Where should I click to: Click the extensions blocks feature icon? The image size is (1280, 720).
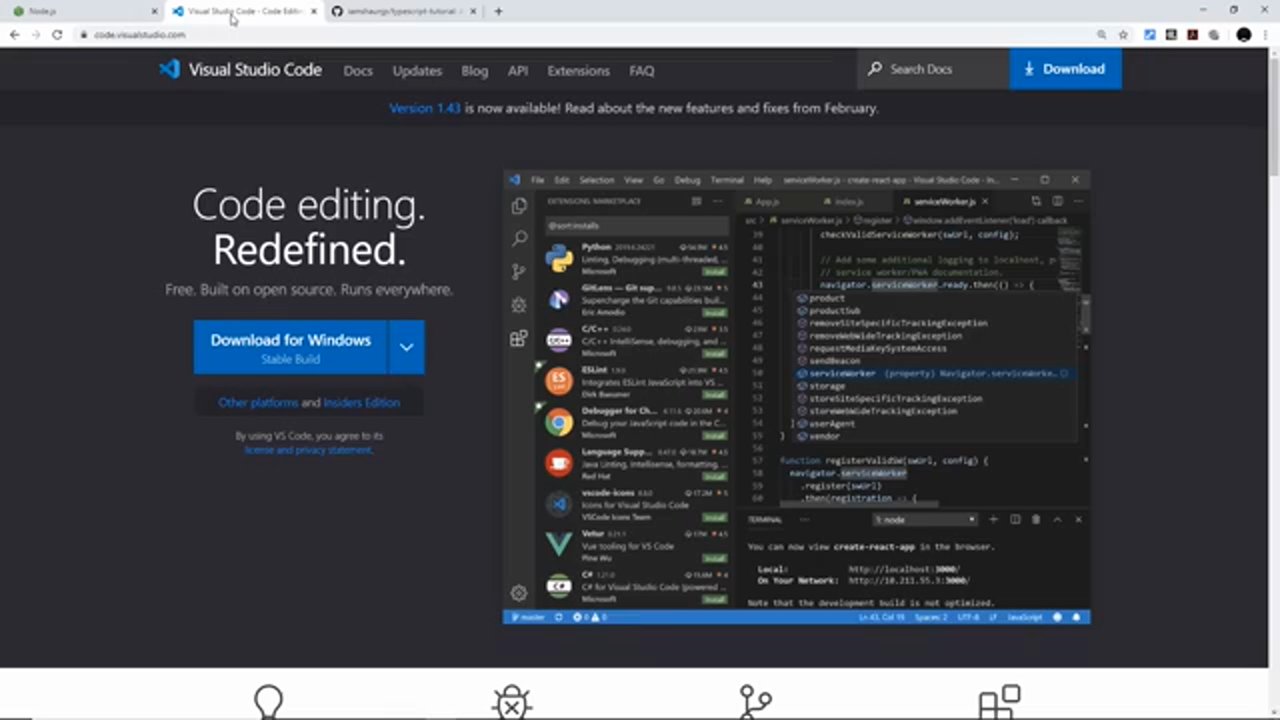[999, 702]
